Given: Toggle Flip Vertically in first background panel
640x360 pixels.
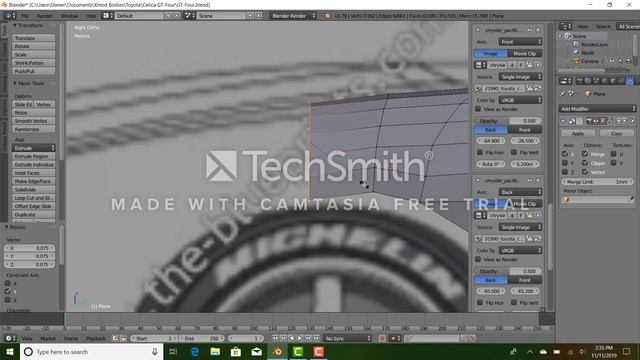Looking at the screenshot, I should [x=514, y=152].
